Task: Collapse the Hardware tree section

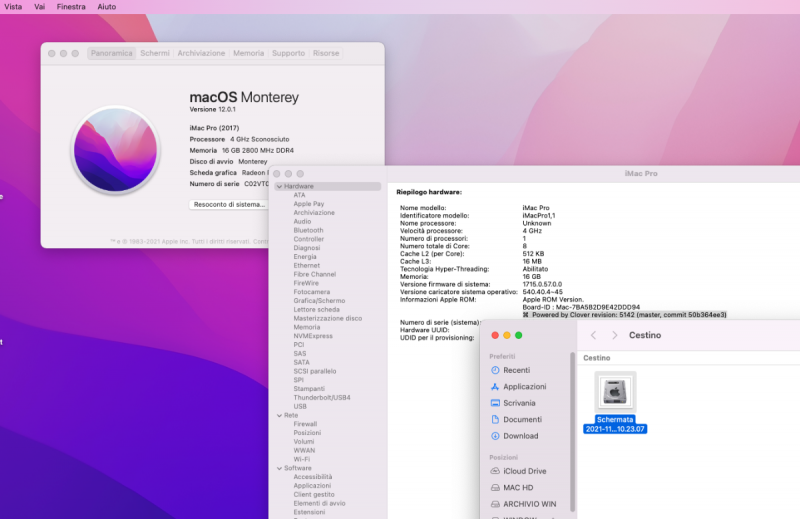Action: coord(278,186)
